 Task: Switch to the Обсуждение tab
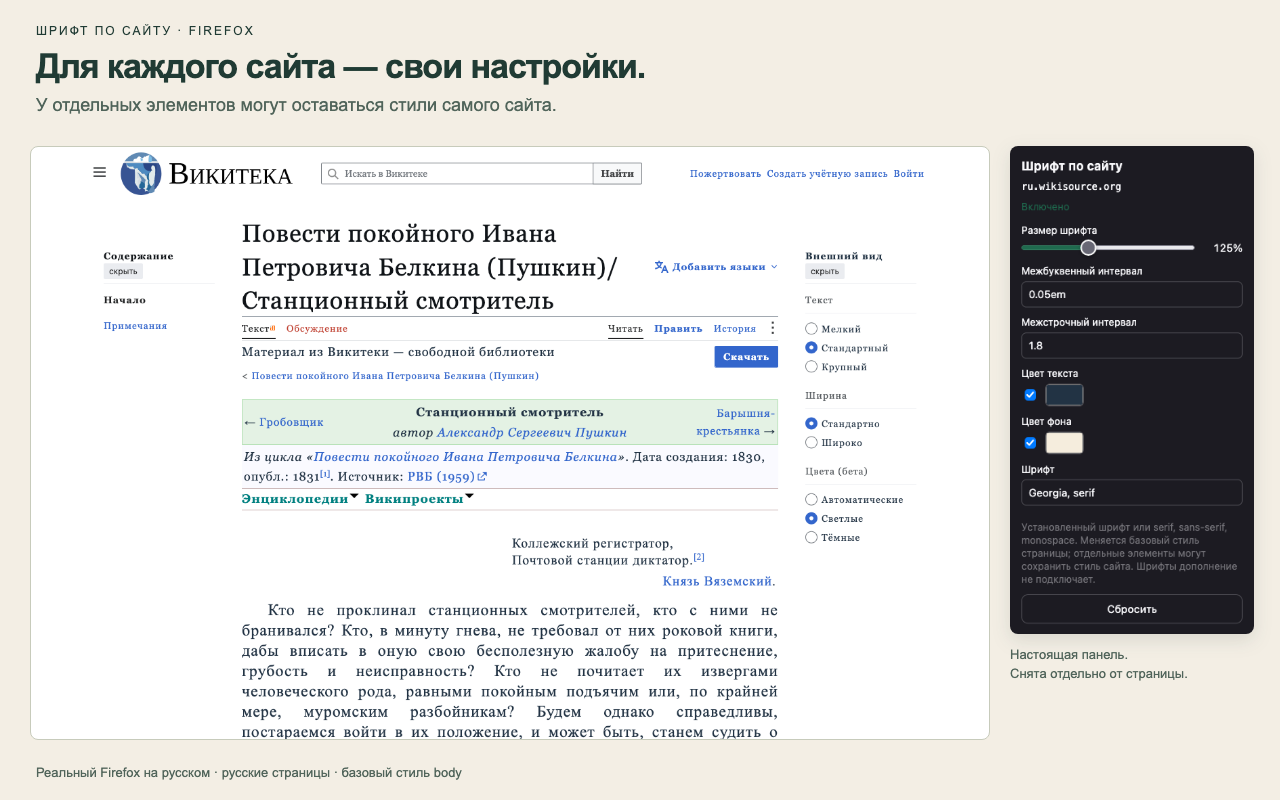317,328
